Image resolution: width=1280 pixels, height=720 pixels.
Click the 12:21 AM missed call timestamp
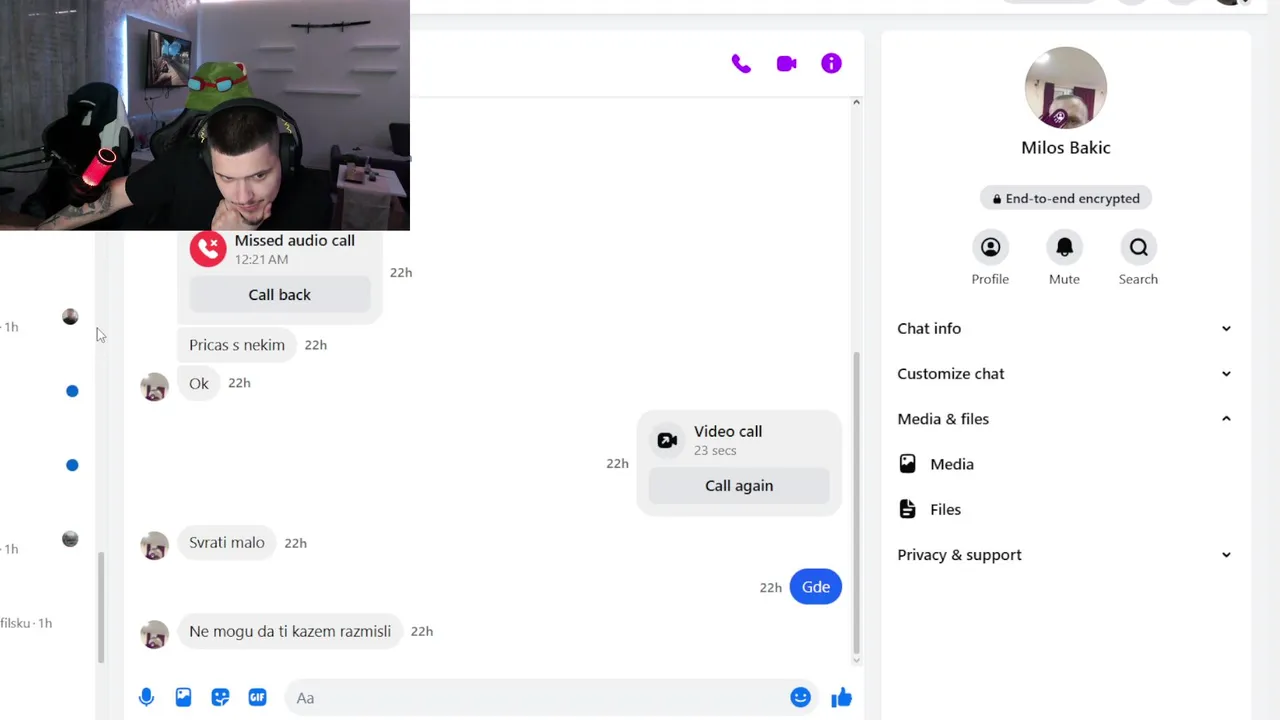tap(261, 260)
